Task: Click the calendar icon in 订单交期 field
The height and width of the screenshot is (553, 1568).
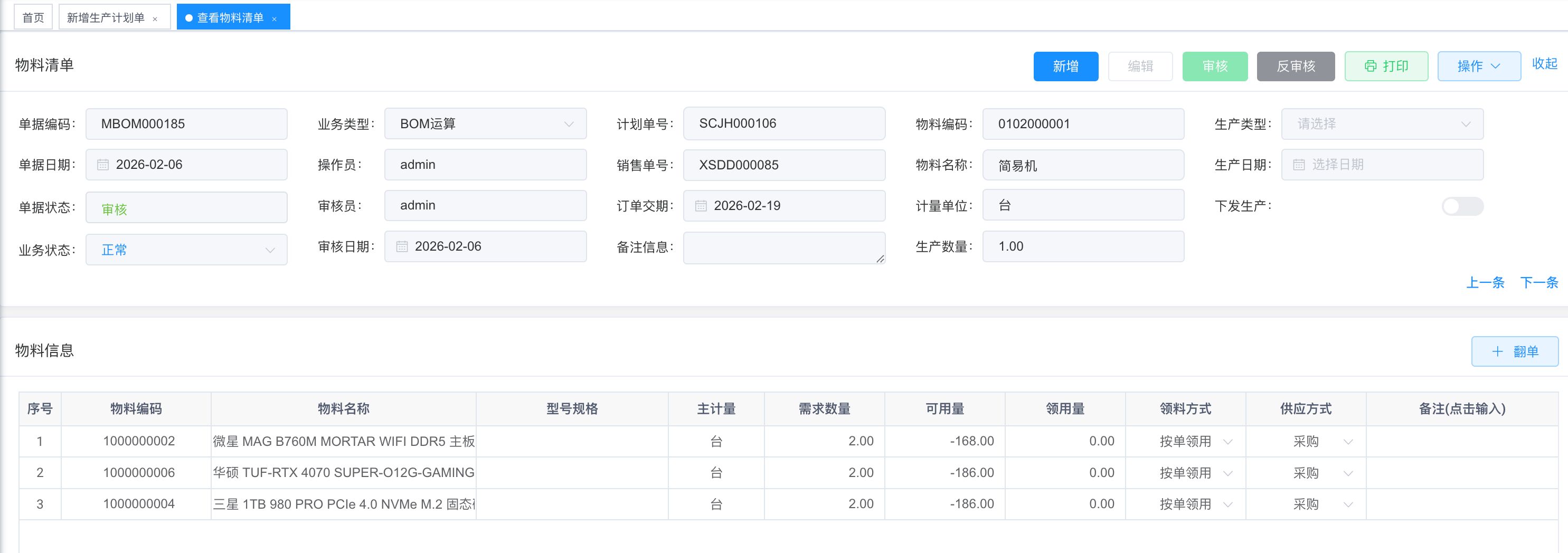Action: (701, 206)
